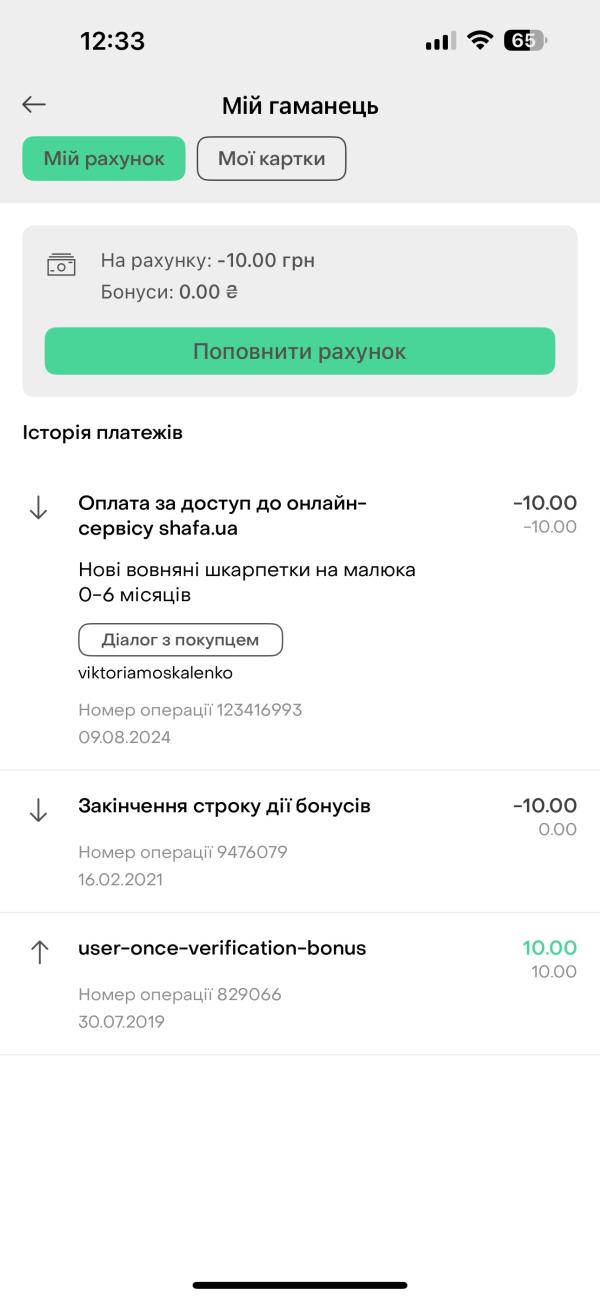The image size is (600, 1300).
Task: Tap the cellular signal bars icon
Action: 440,41
